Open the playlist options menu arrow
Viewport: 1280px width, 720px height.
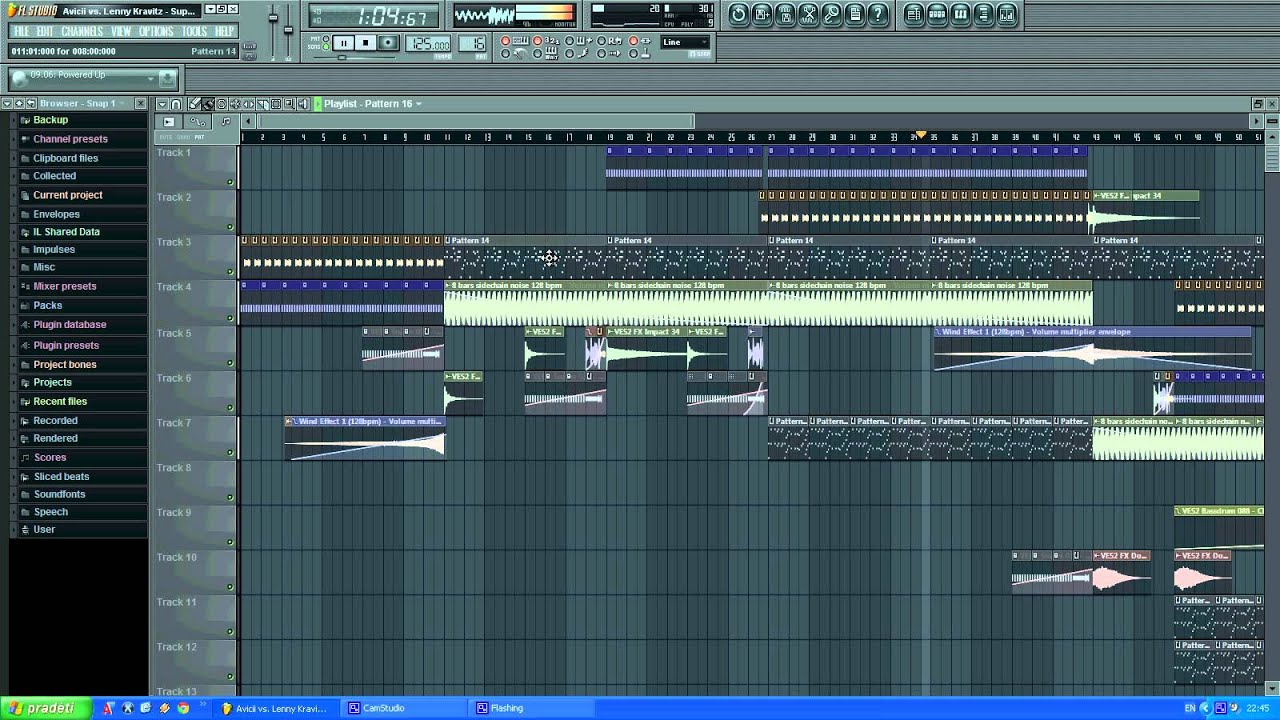tap(162, 104)
